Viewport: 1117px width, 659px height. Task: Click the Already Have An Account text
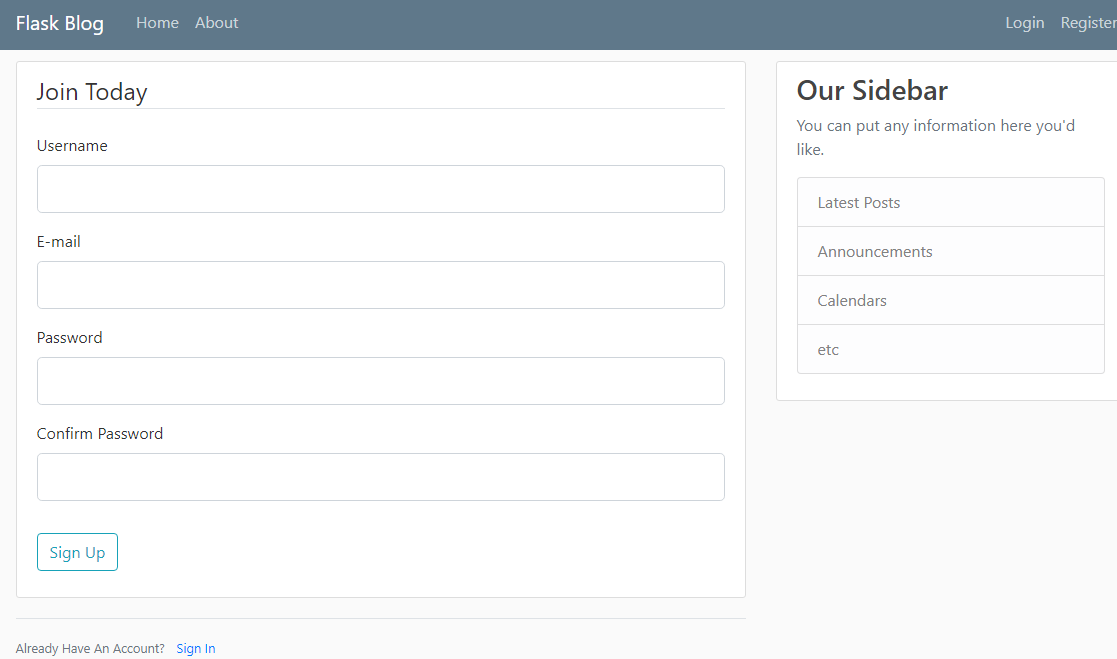90,648
